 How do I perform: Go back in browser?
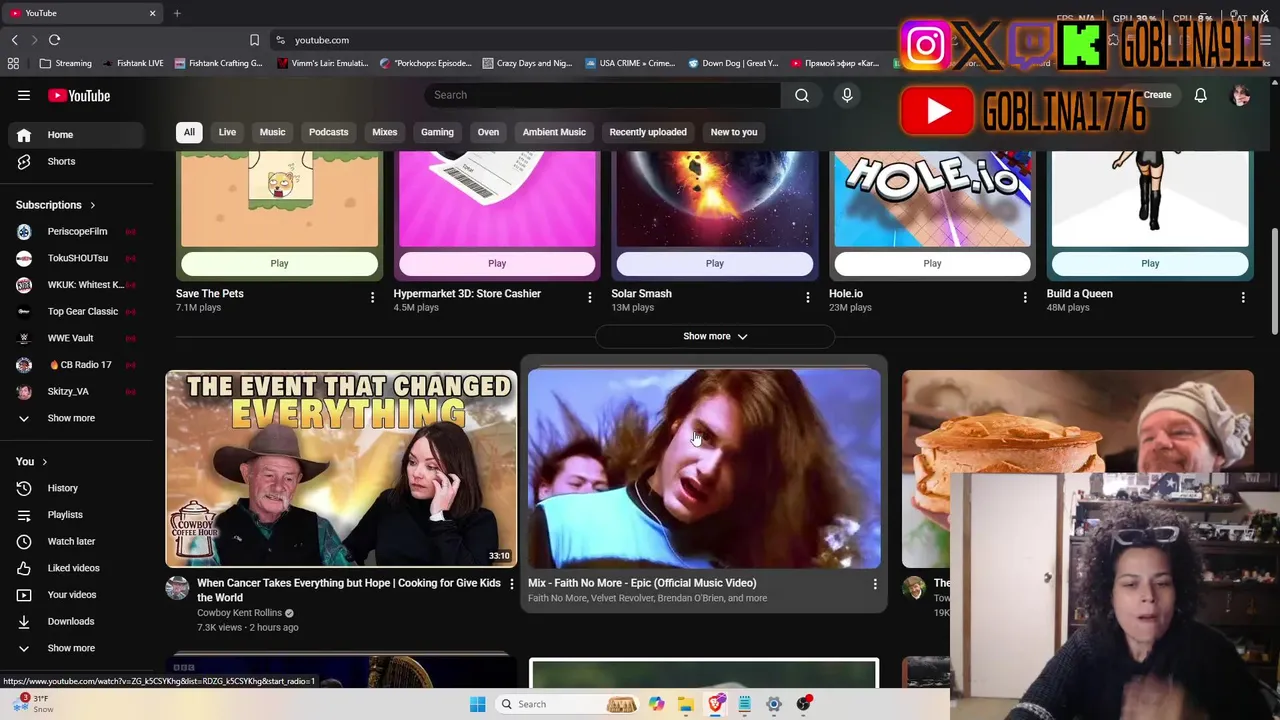click(x=14, y=40)
